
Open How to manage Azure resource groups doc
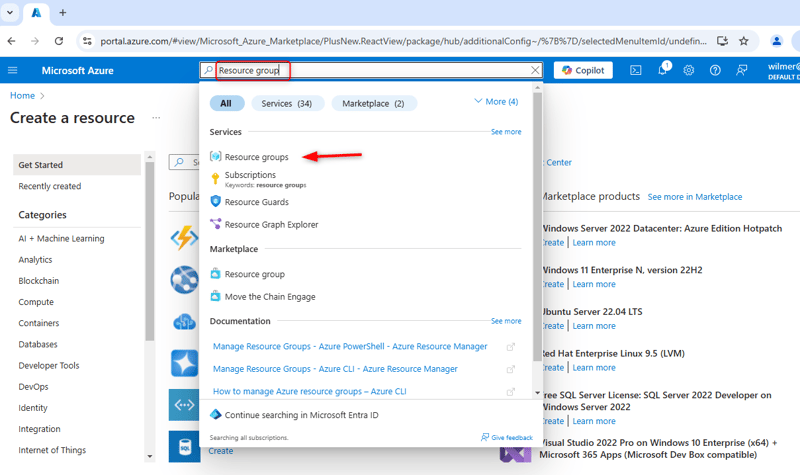point(310,391)
